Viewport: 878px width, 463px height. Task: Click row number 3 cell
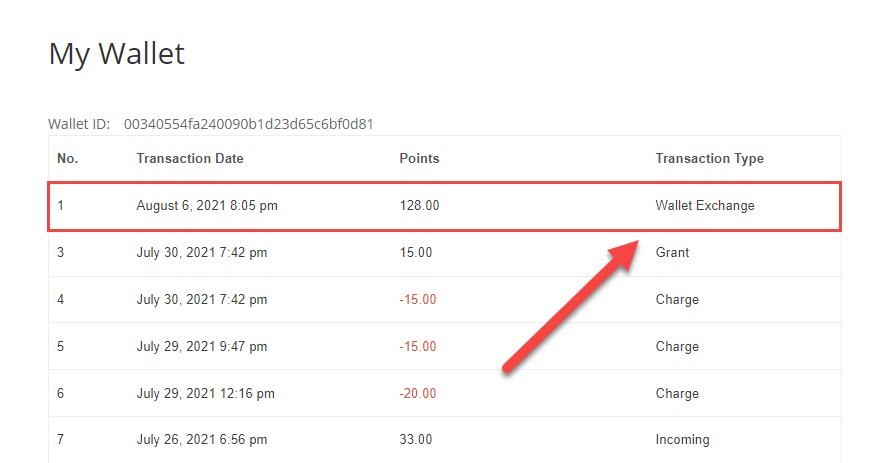60,252
